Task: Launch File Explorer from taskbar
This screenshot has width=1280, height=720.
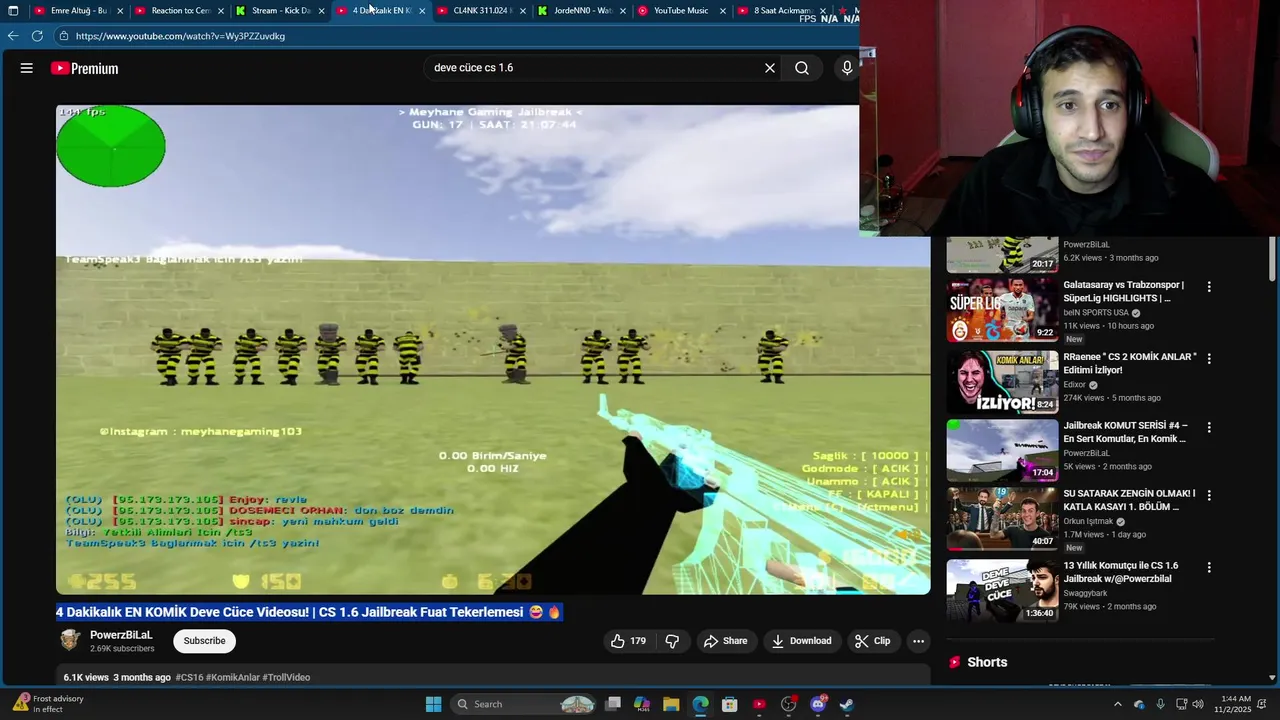Action: [x=671, y=704]
